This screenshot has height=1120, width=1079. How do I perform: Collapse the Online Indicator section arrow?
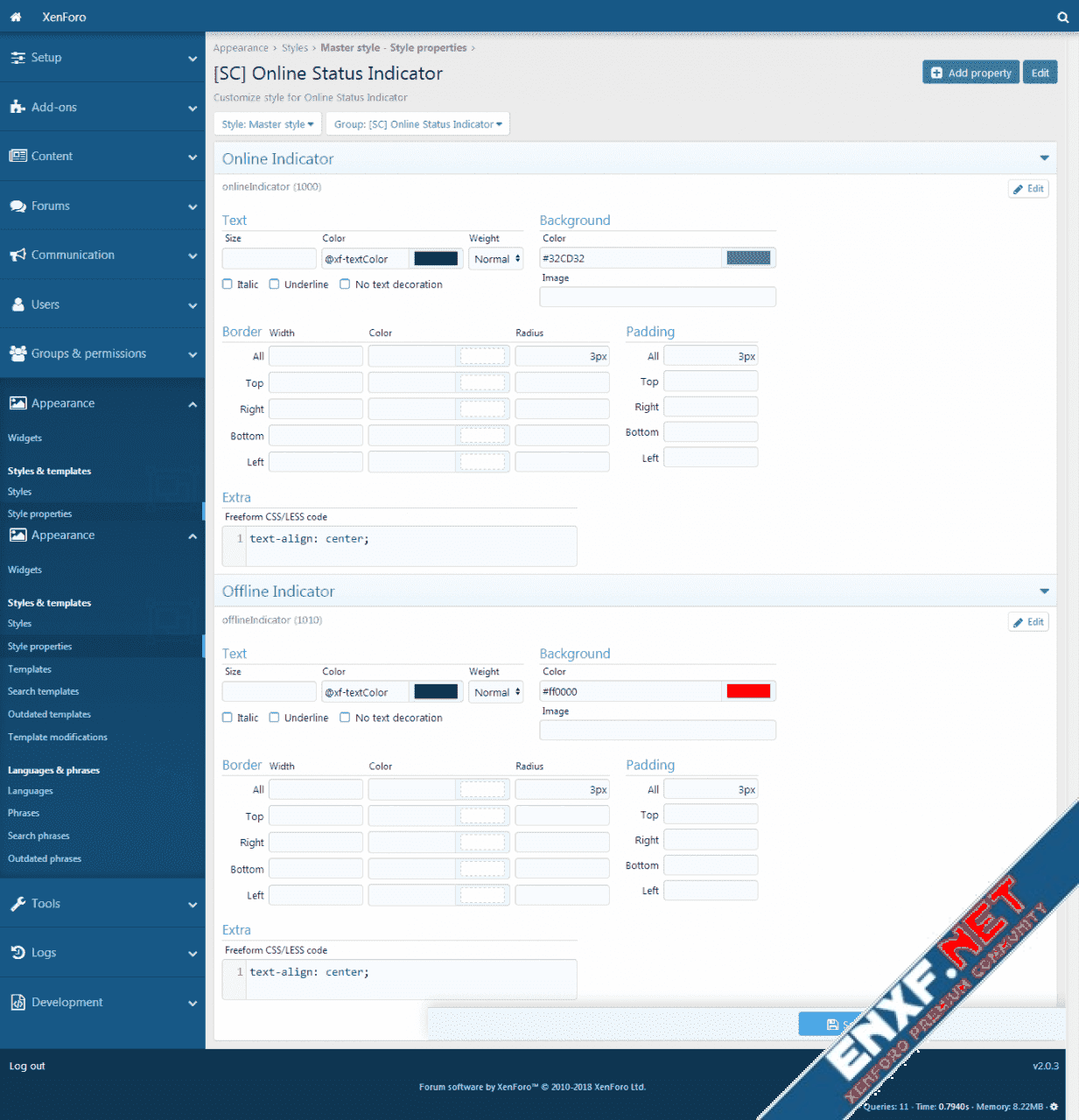coord(1044,158)
